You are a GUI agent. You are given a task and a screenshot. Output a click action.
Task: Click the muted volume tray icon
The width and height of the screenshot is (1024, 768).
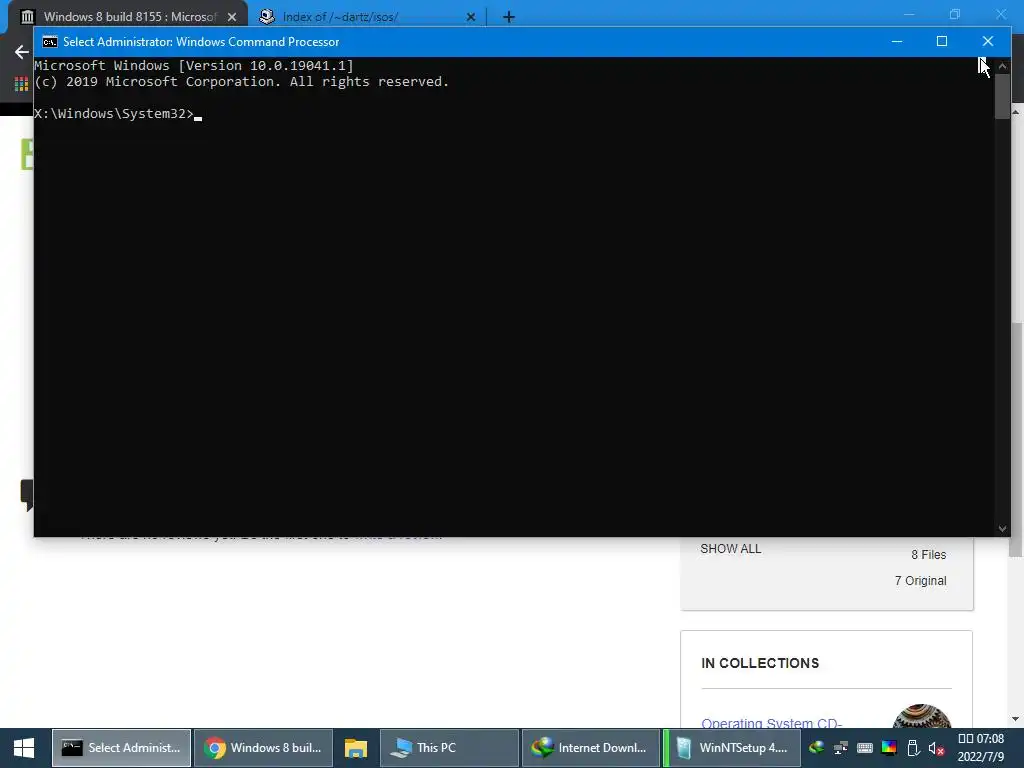(936, 748)
